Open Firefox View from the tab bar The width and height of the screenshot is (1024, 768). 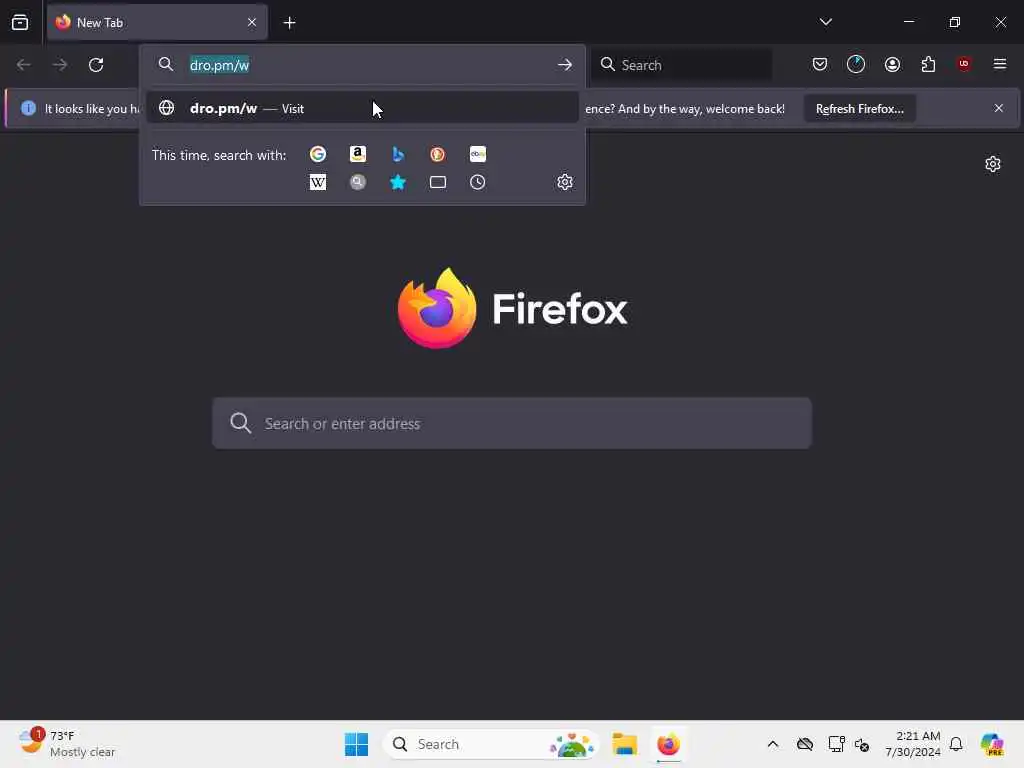click(20, 23)
